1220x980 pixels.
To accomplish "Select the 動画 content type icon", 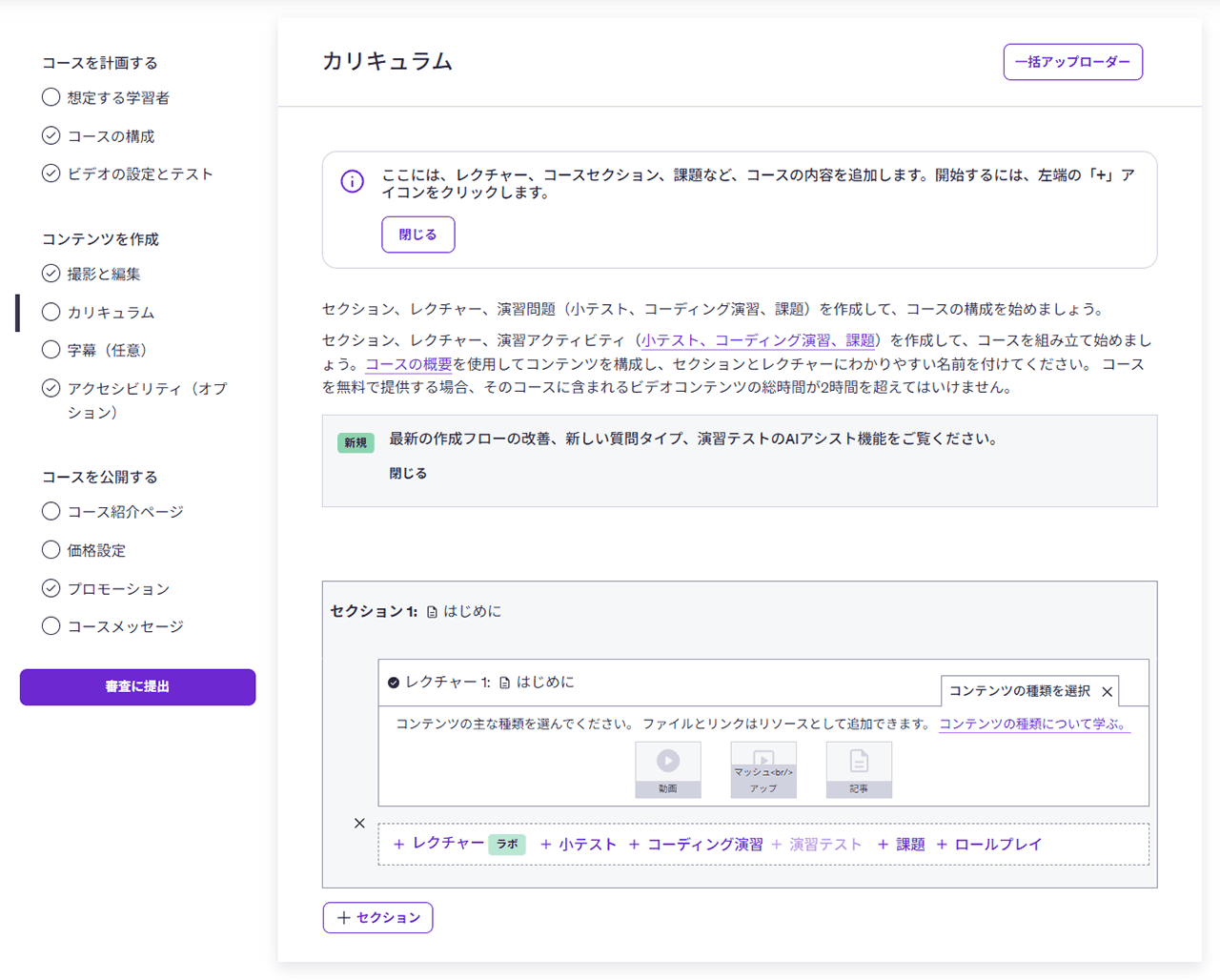I will [x=668, y=770].
